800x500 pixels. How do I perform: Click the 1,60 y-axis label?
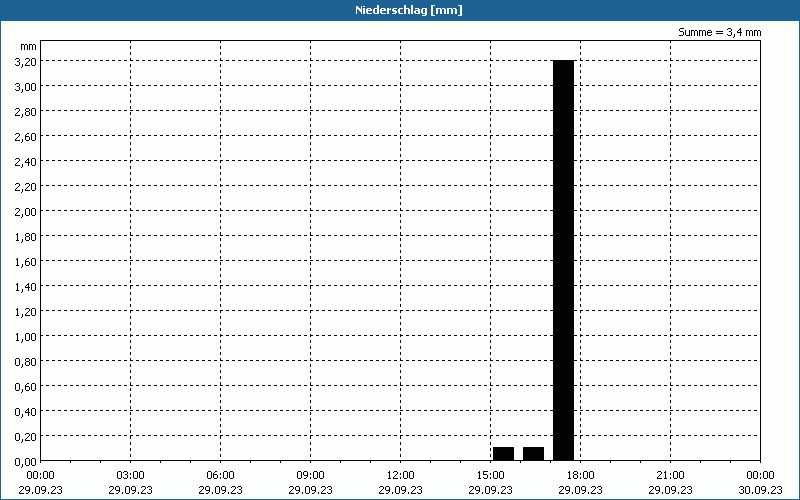pyautogui.click(x=26, y=261)
